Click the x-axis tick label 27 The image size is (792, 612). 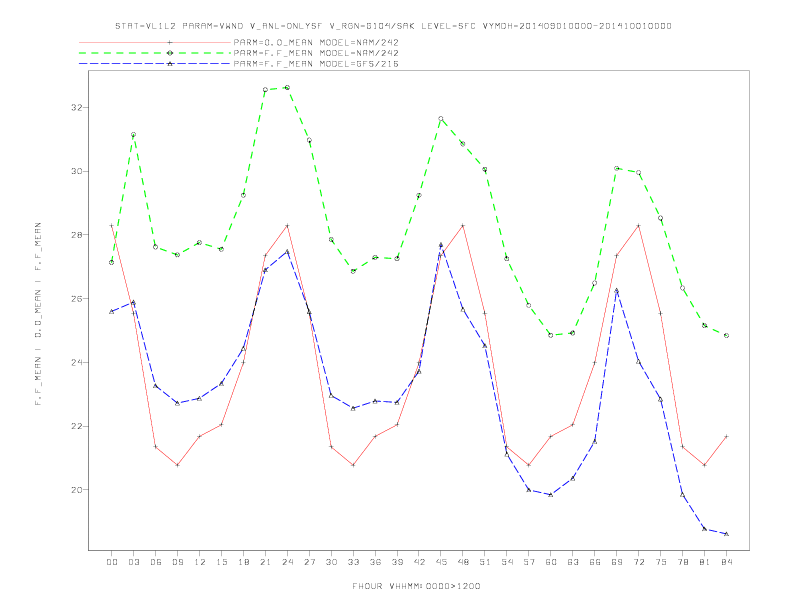309,562
